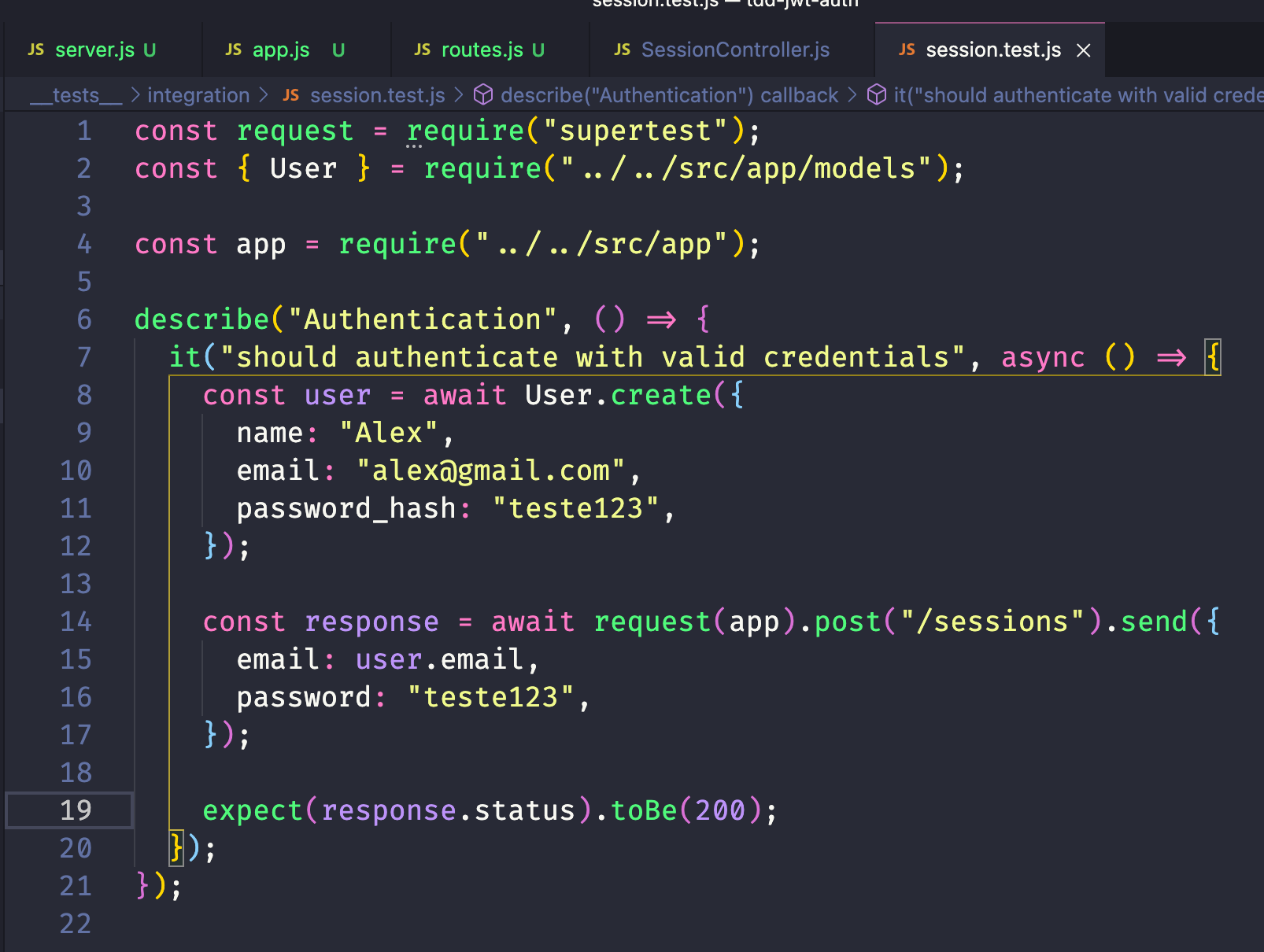Screen dimensions: 1264x952
Task: Click the symbol cube icon before describe("Authentication")
Action: tap(483, 94)
